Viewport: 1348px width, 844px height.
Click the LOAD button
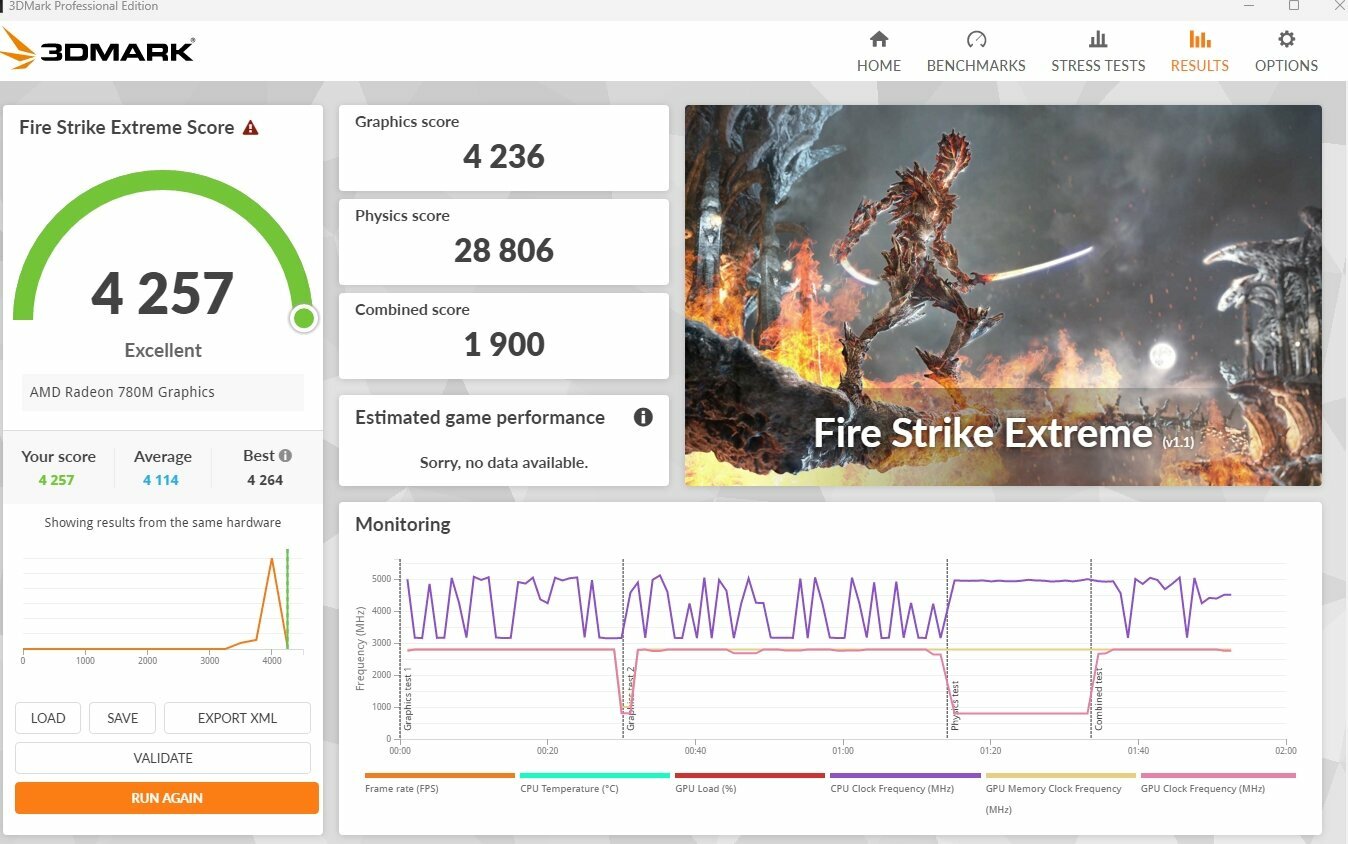pos(48,718)
